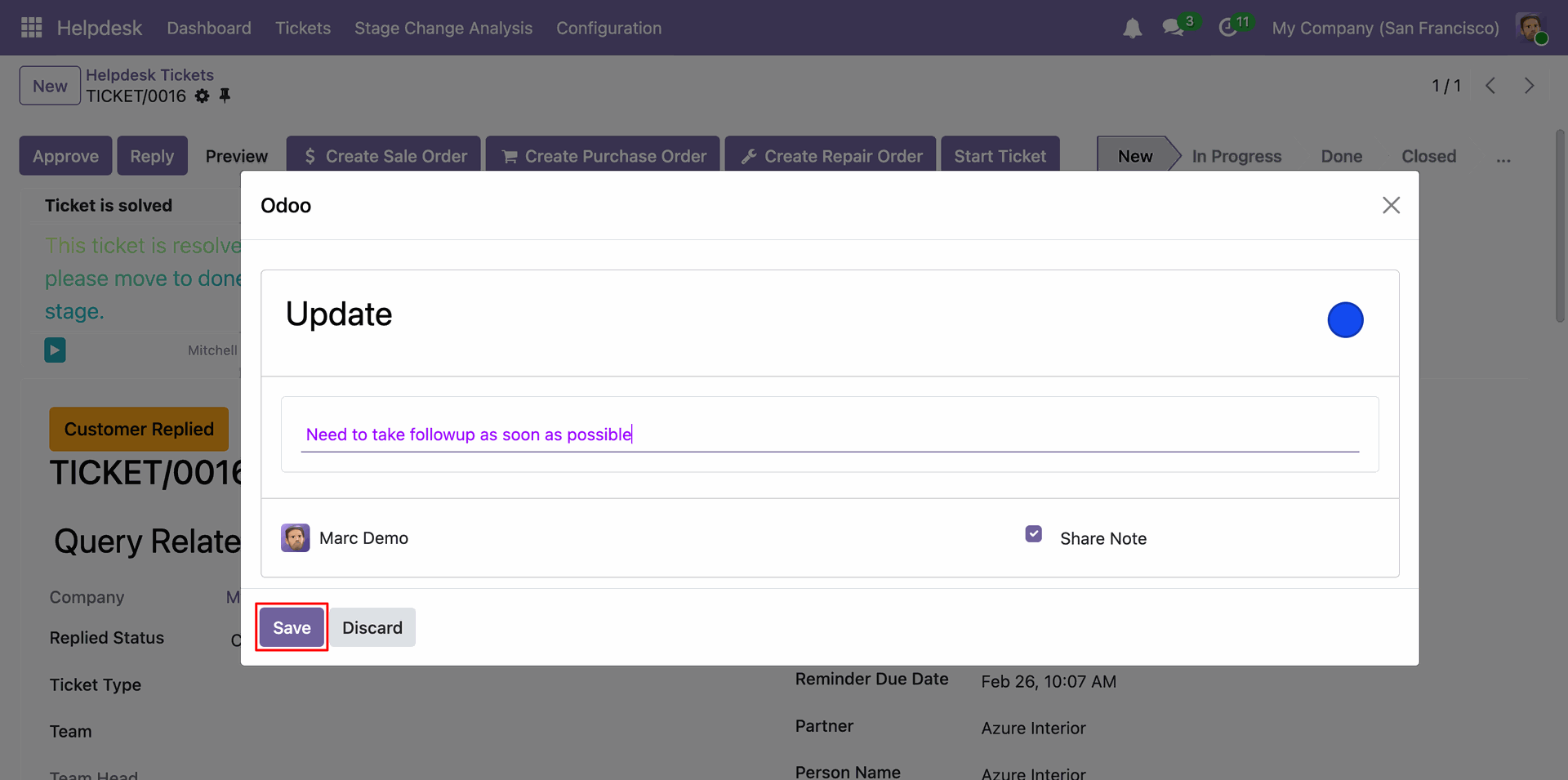Image resolution: width=1568 pixels, height=780 pixels.
Task: Create a New ticket
Action: pos(50,86)
